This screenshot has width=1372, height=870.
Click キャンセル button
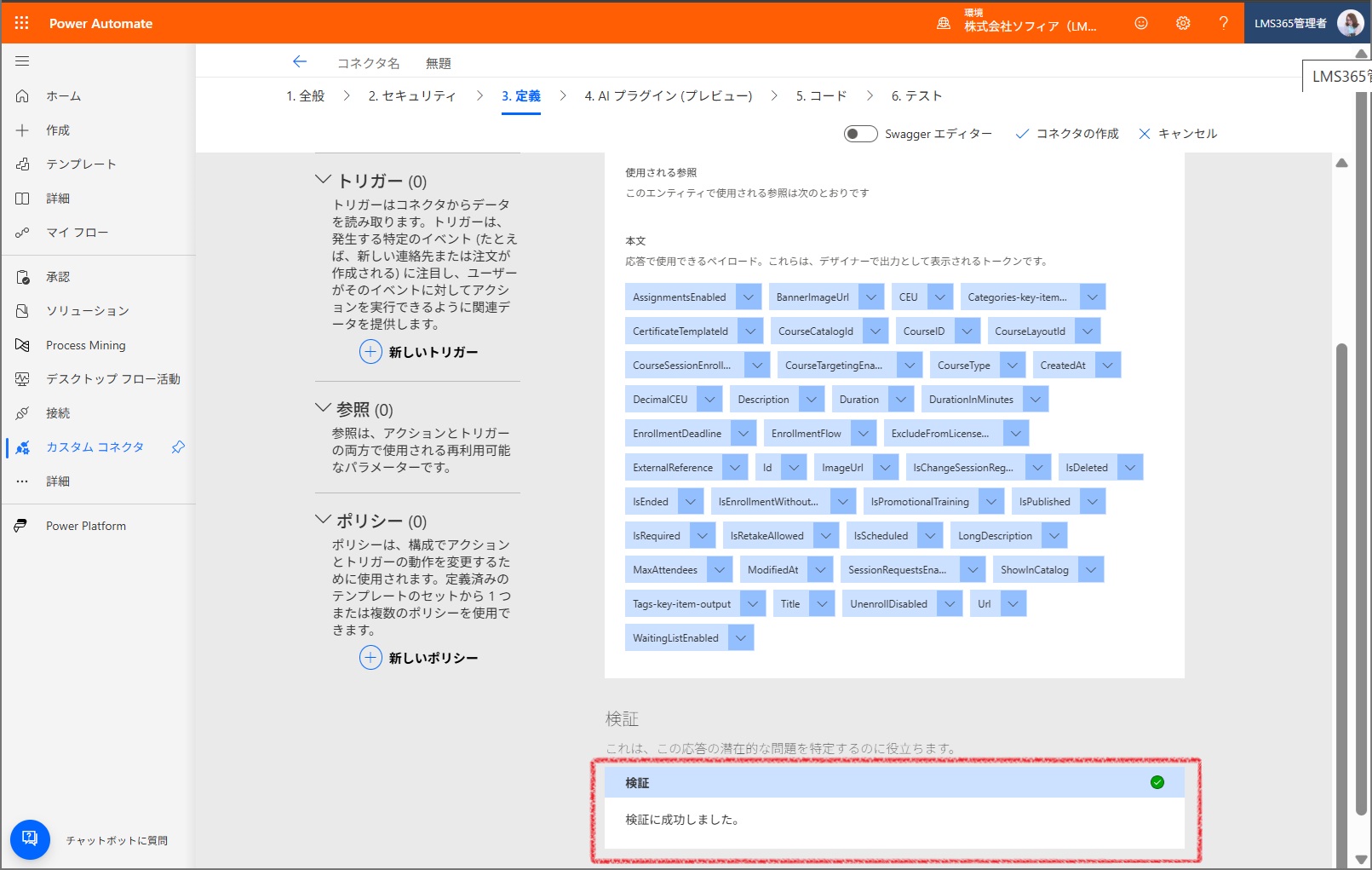click(1178, 134)
